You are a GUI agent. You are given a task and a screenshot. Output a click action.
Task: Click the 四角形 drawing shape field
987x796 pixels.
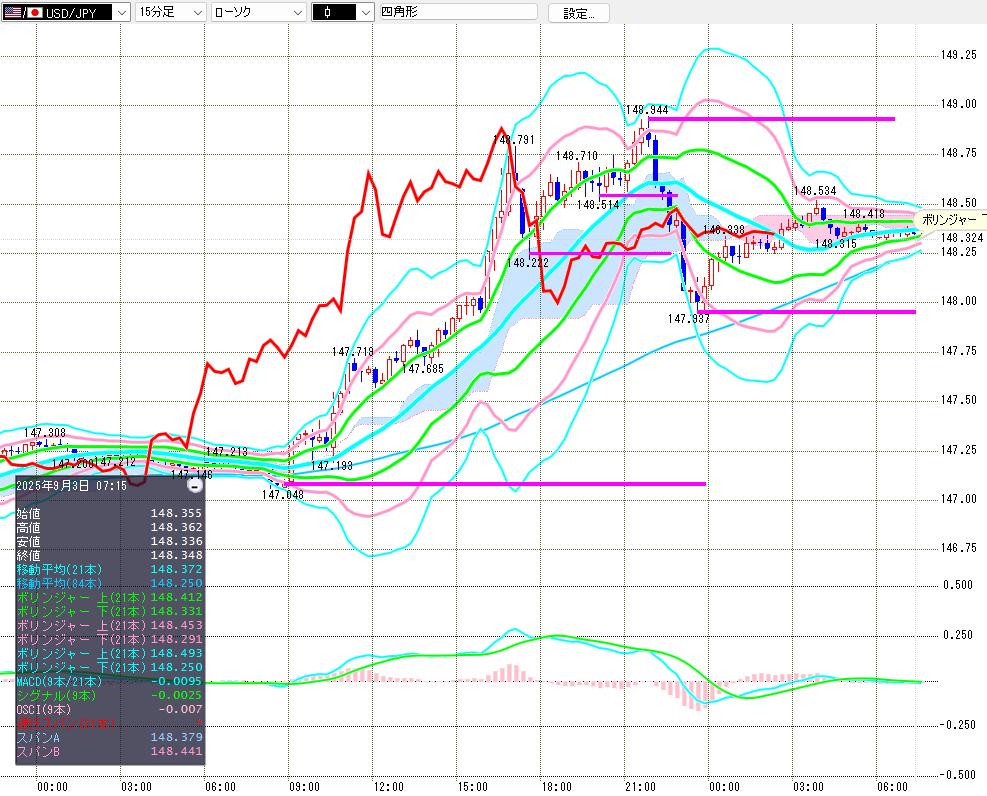(x=458, y=11)
